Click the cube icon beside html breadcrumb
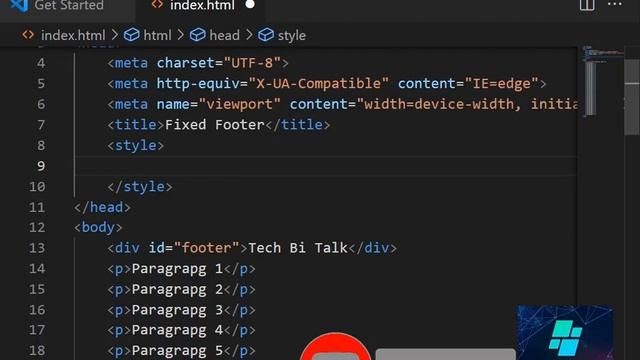Screen dimensions: 640x360 pyautogui.click(x=131, y=35)
